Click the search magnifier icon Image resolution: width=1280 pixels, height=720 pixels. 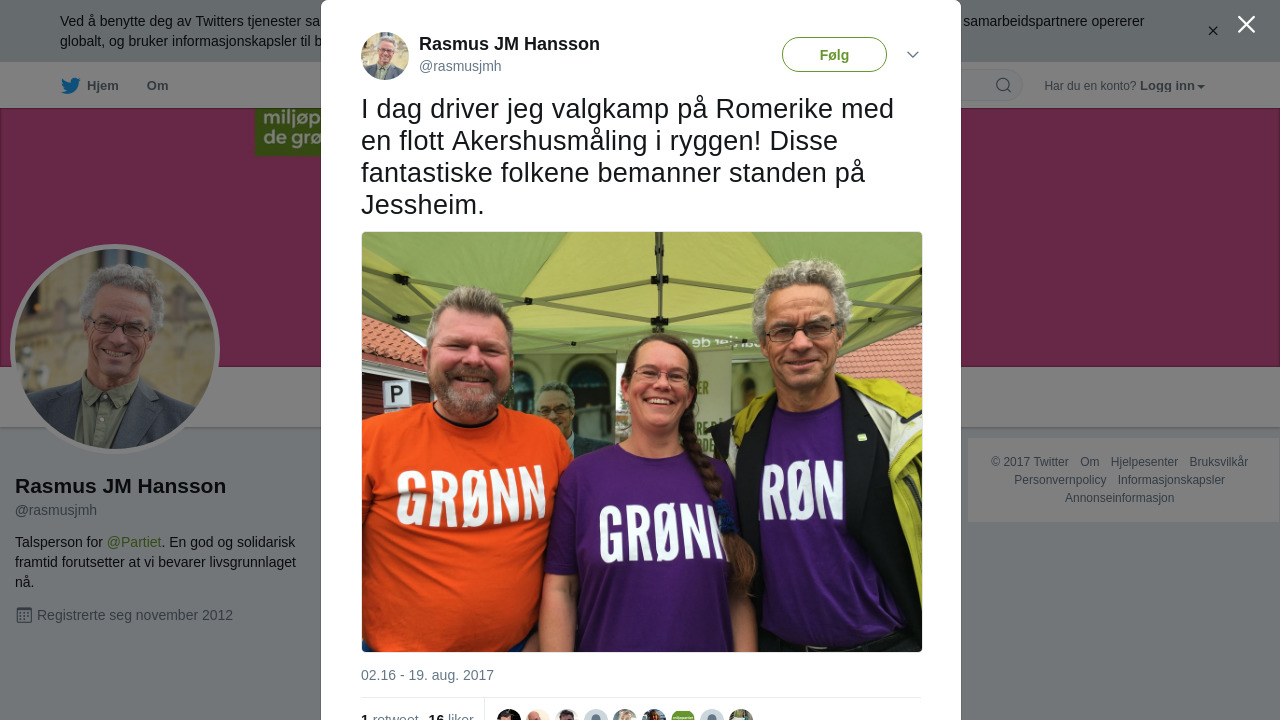click(1003, 85)
